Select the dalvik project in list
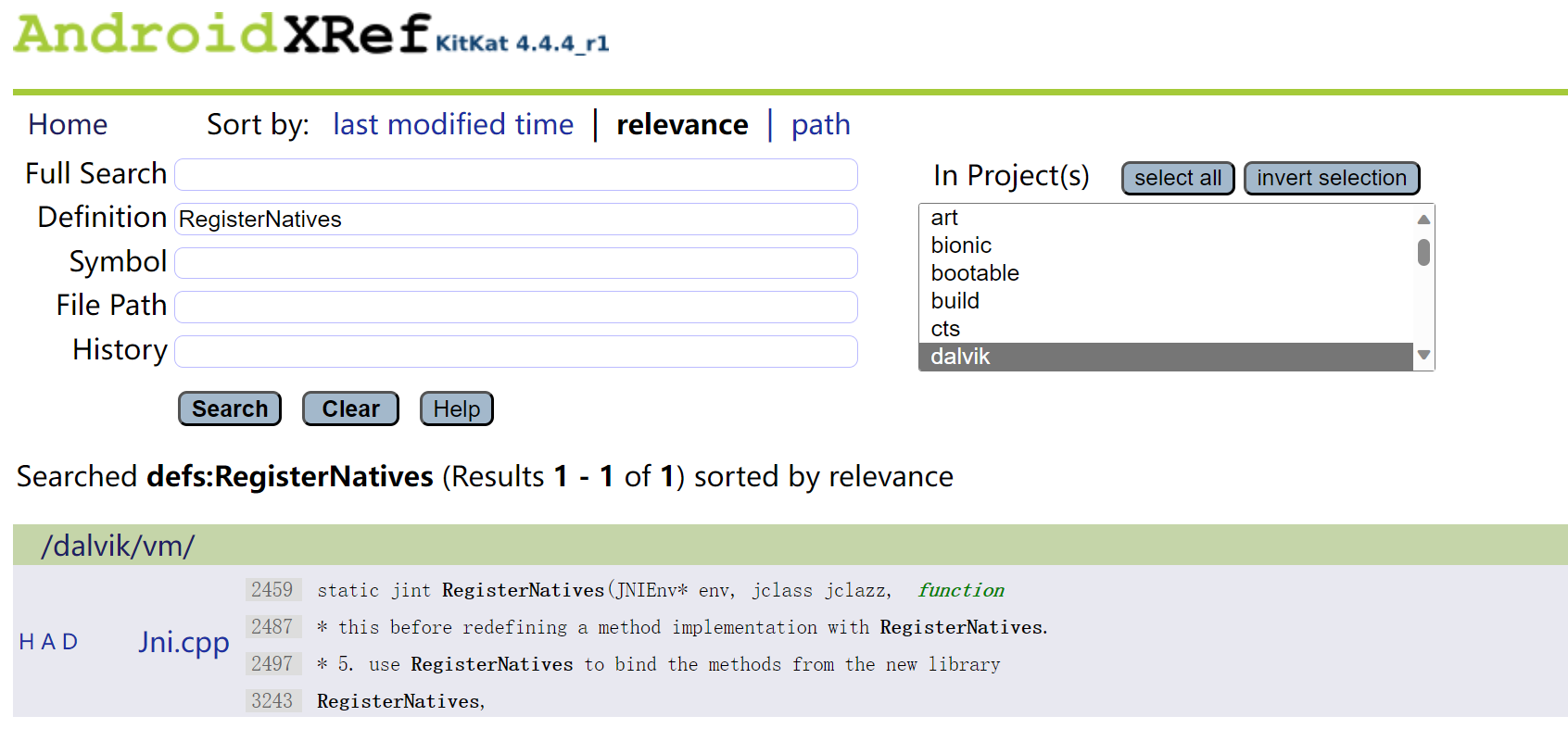The width and height of the screenshot is (1568, 729). point(1166,357)
